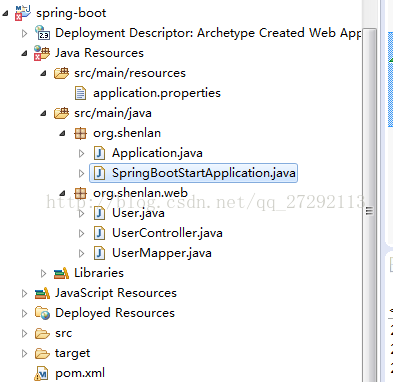Select SpringBootStartApplication.java file name
Viewport: 393px width, 382px height.
[204, 173]
